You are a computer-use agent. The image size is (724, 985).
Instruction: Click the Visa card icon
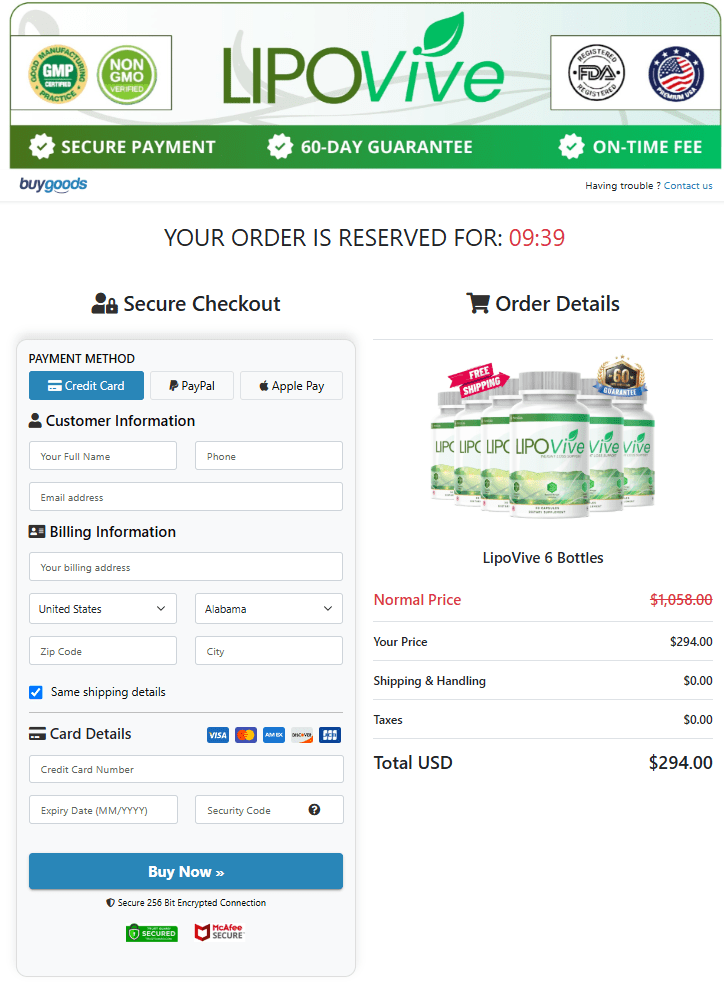(x=218, y=735)
